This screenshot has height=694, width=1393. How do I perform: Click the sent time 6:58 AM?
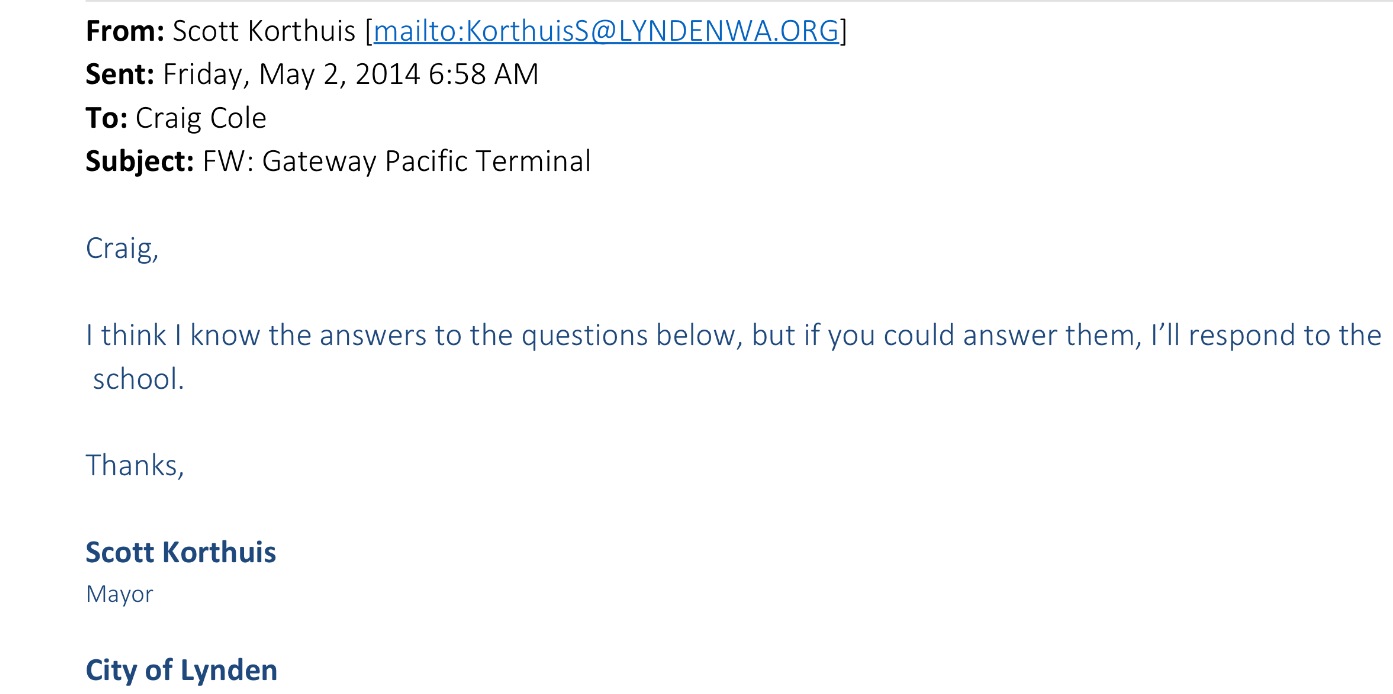[484, 75]
